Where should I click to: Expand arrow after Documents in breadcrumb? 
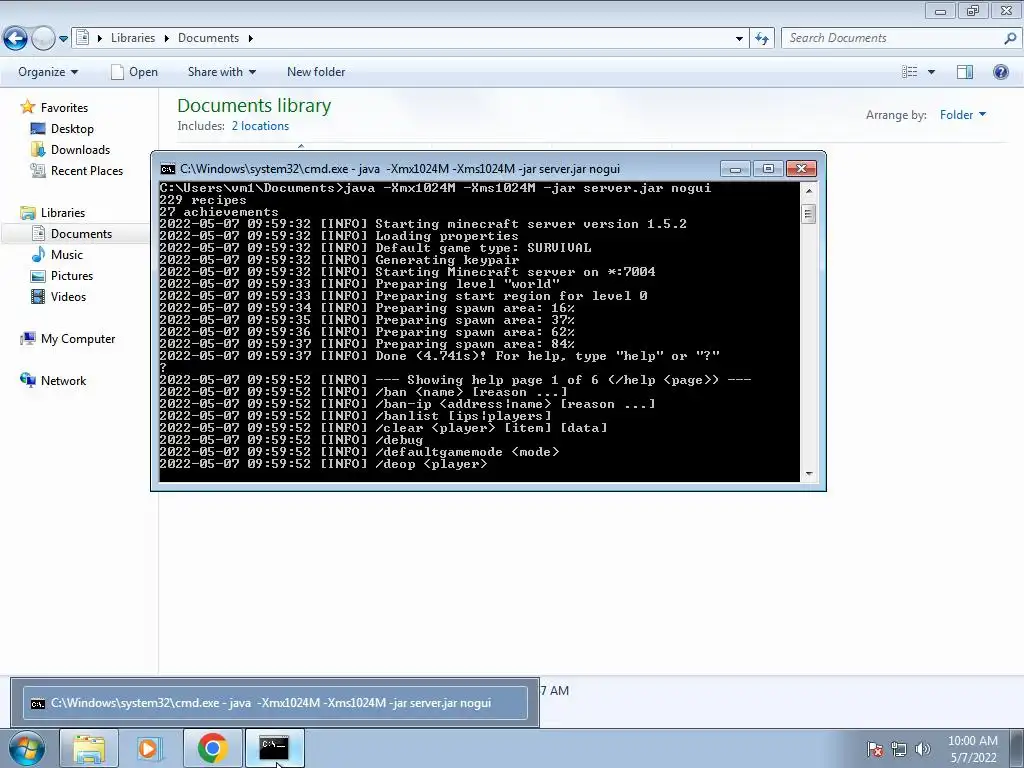click(x=250, y=39)
